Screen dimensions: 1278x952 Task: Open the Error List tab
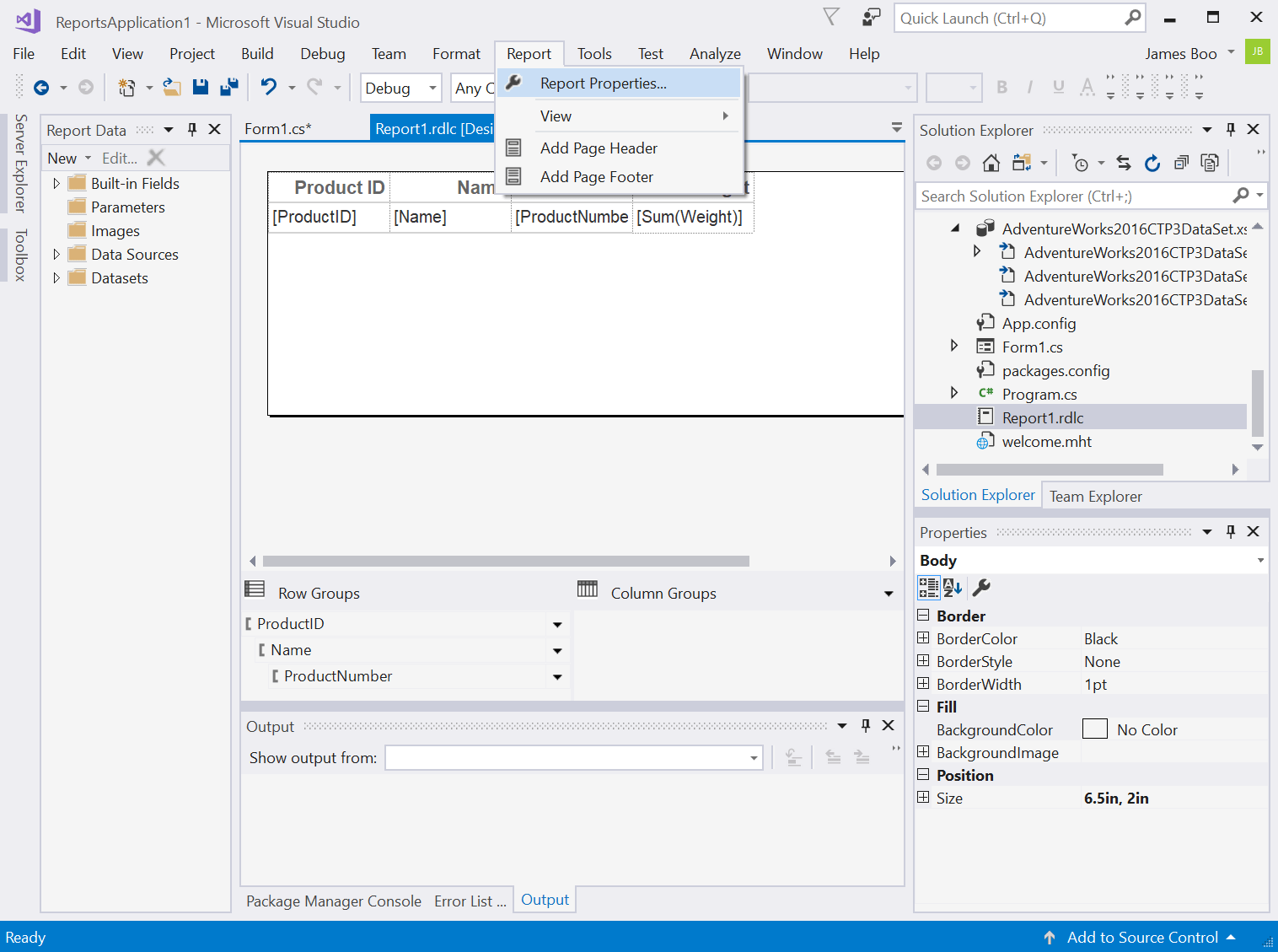click(x=470, y=901)
